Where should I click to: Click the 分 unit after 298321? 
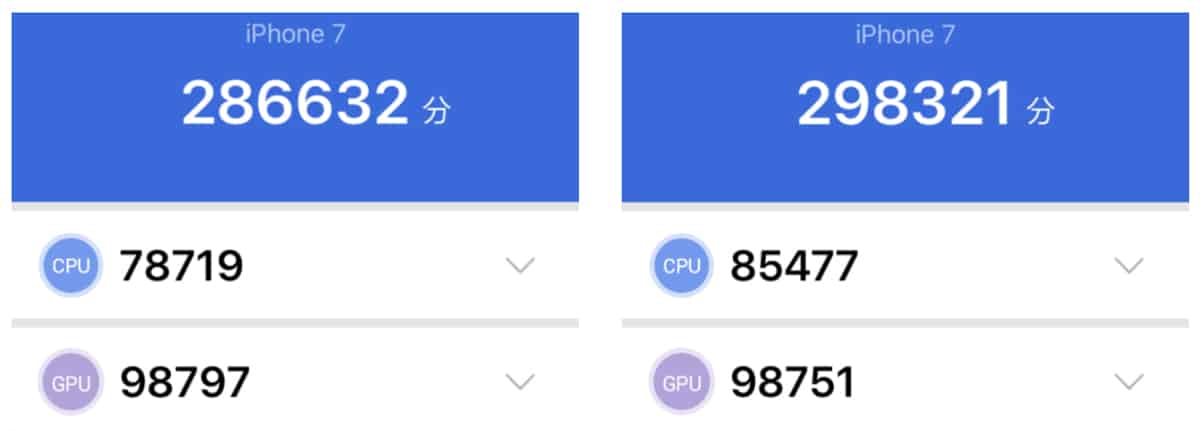click(x=1040, y=110)
